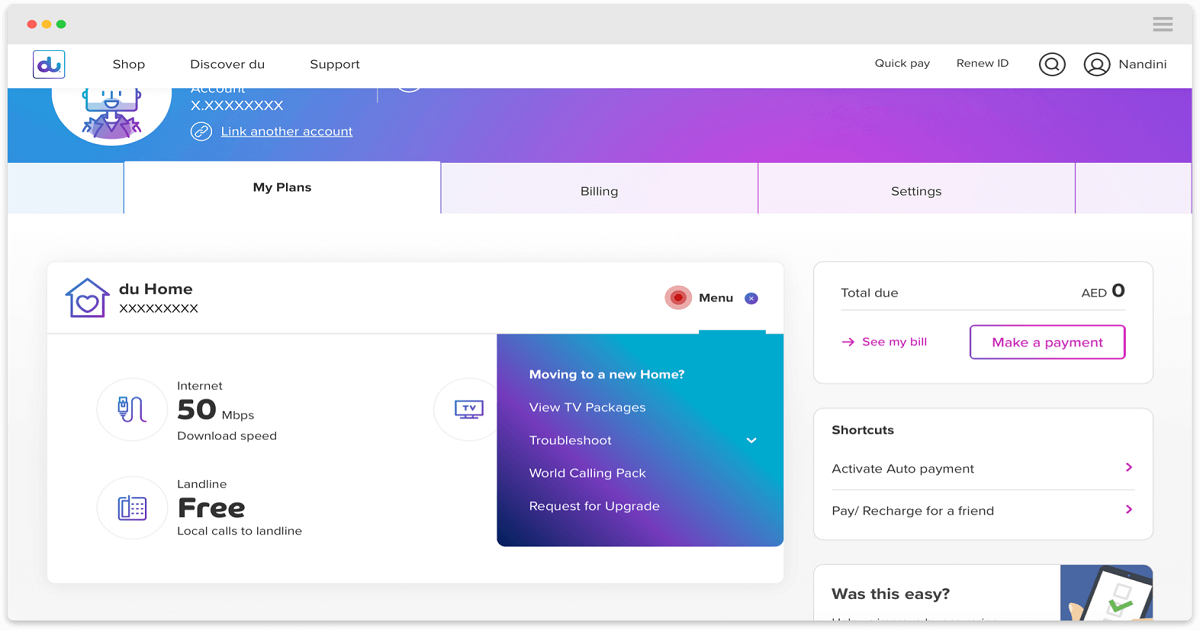Click the du Home title
This screenshot has height=630, width=1200.
pyautogui.click(x=155, y=289)
